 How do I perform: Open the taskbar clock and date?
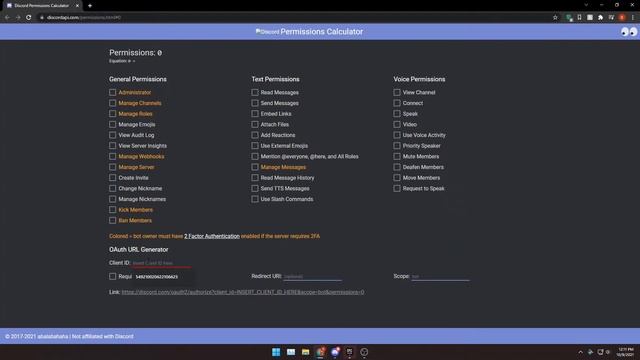coord(625,352)
